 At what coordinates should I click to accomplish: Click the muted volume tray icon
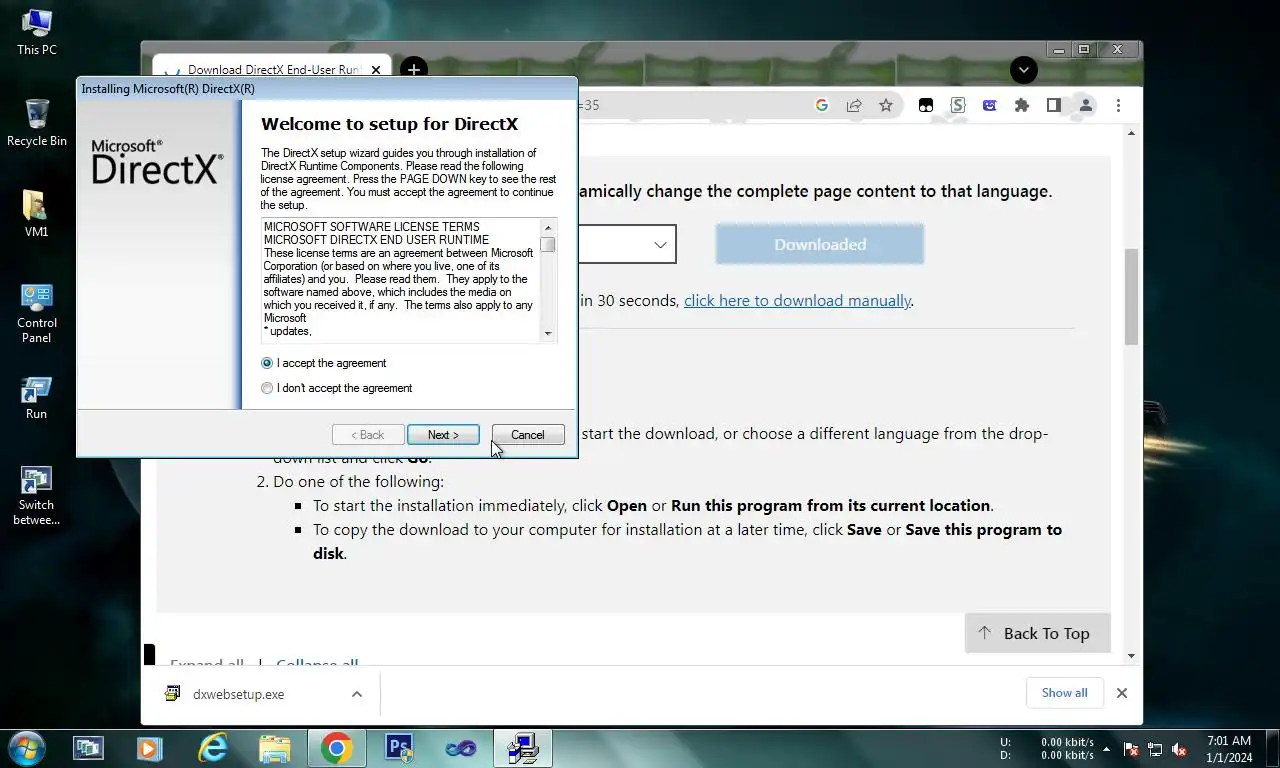(1179, 749)
